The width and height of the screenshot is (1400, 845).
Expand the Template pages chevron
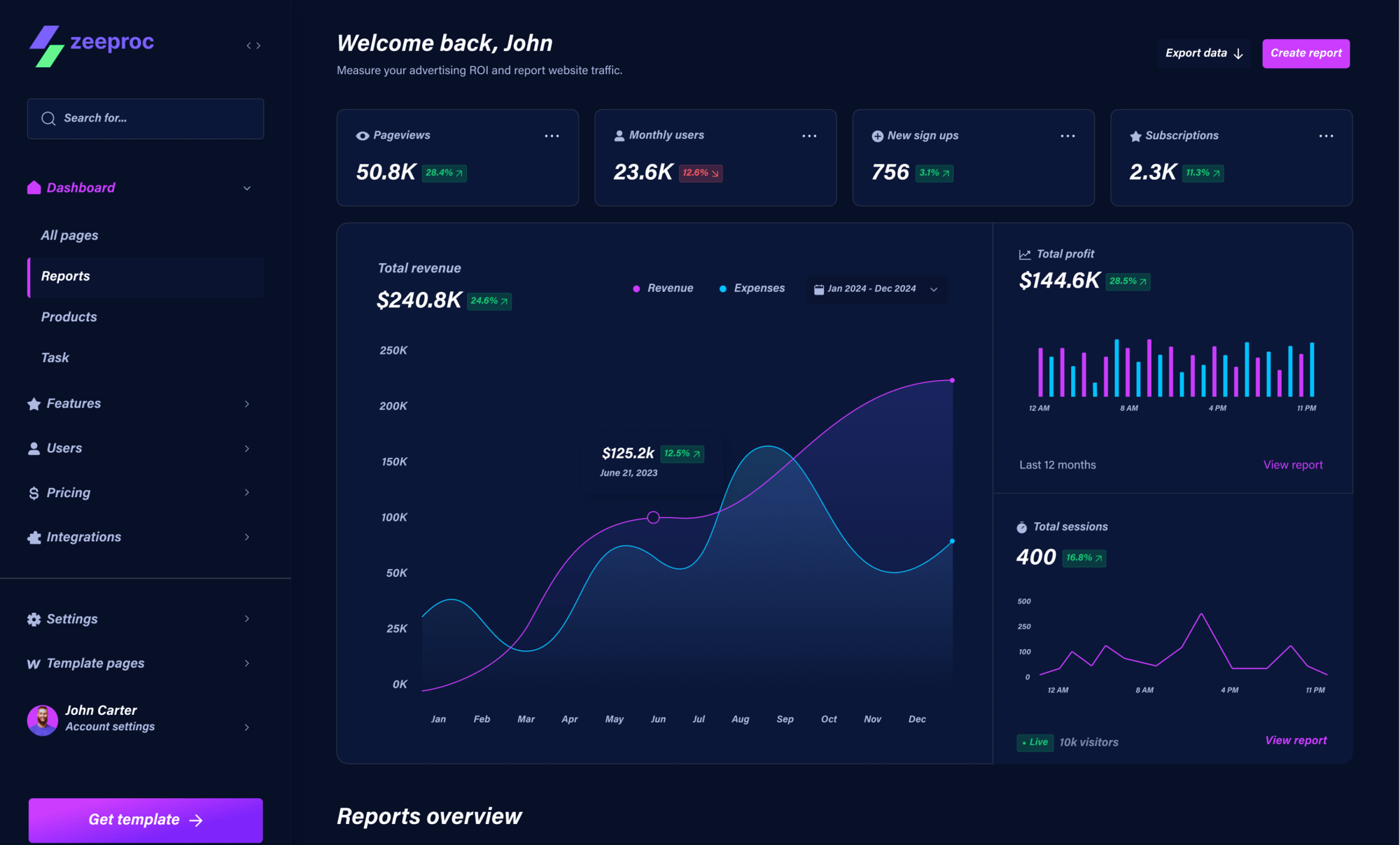pos(247,664)
